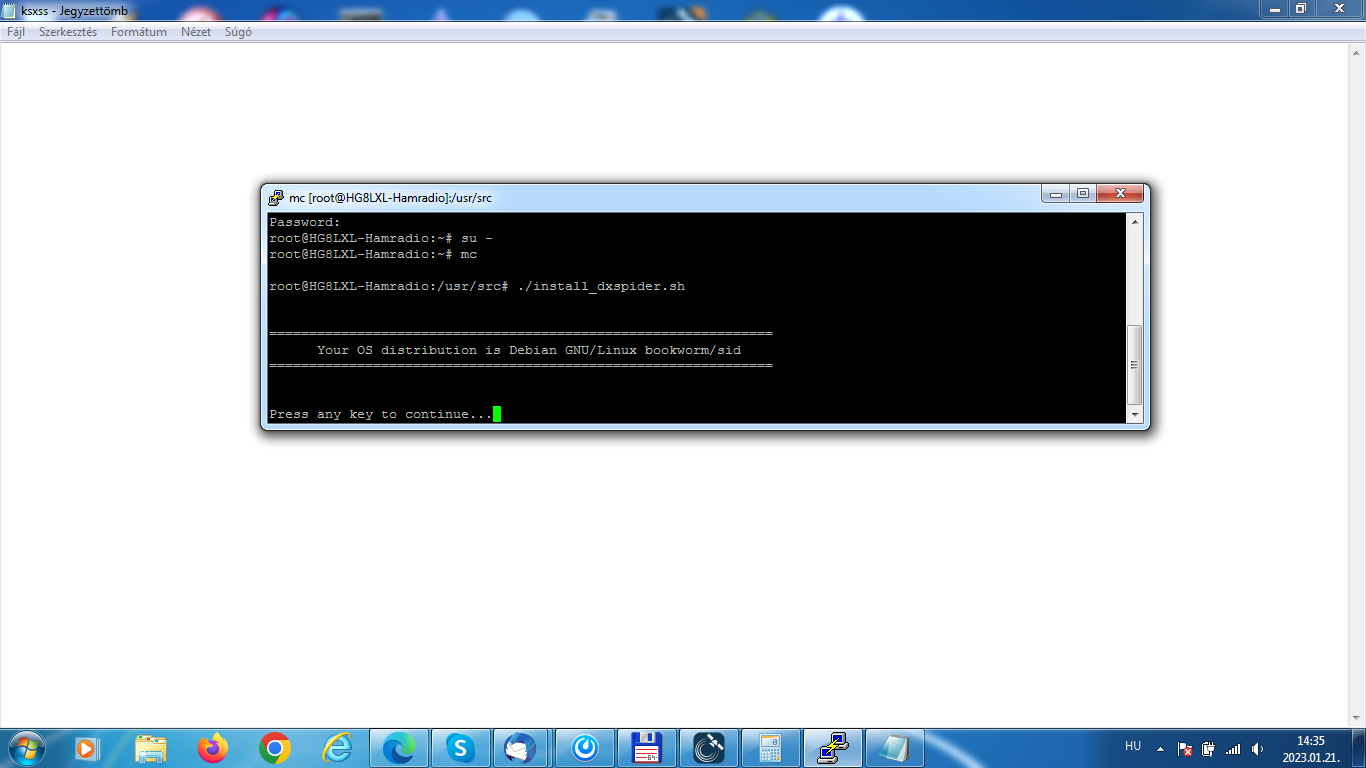Screen dimensions: 1366x768
Task: Switch to the Notepad taskbar button
Action: [895, 747]
